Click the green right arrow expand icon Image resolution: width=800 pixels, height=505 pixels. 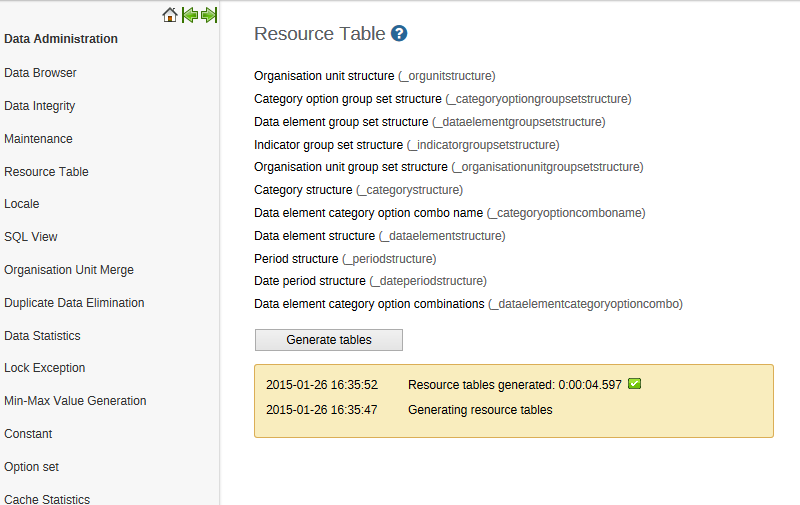click(x=209, y=15)
